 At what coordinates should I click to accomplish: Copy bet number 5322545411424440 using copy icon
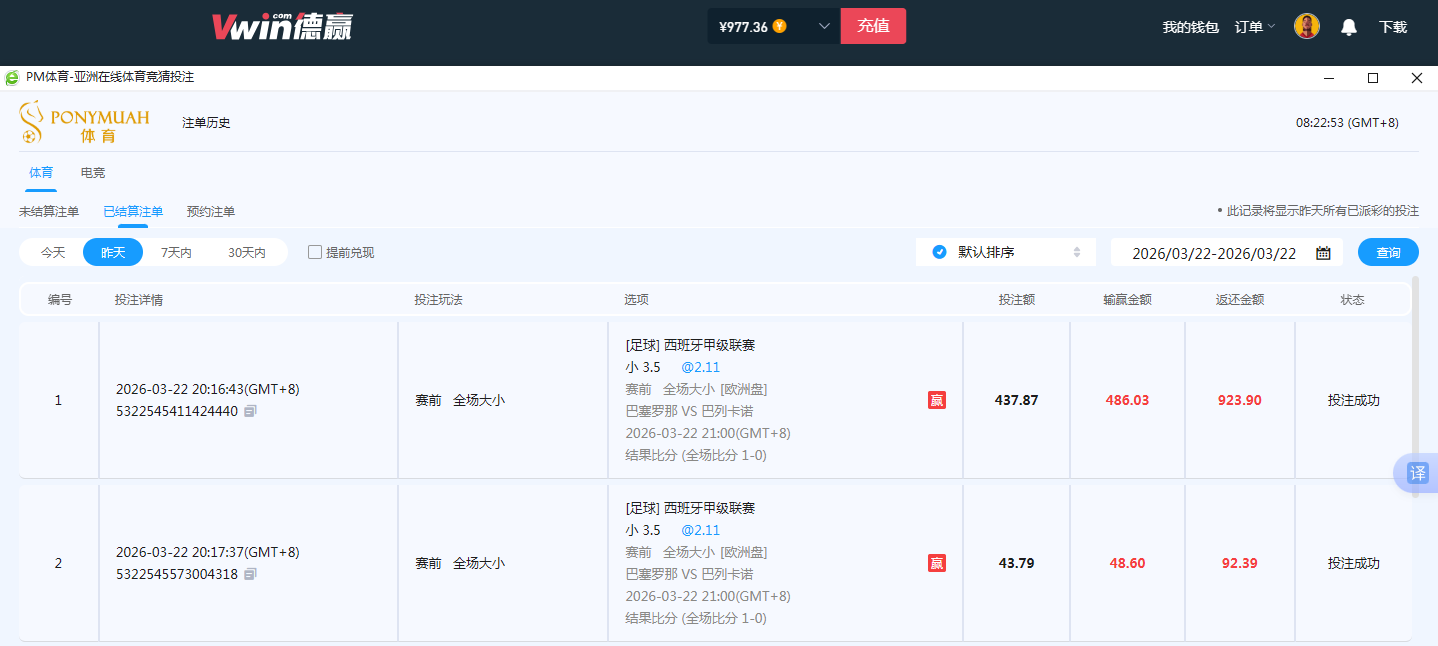coord(248,409)
